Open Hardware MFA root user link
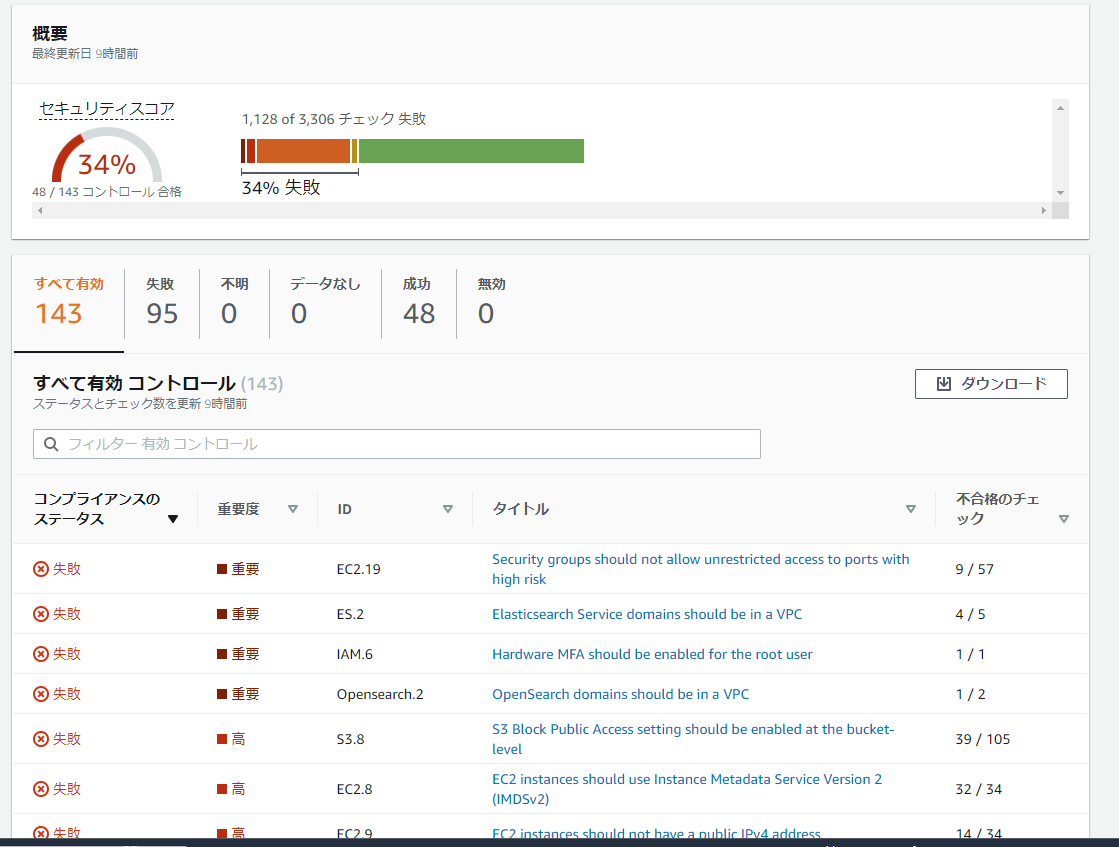 coord(652,654)
